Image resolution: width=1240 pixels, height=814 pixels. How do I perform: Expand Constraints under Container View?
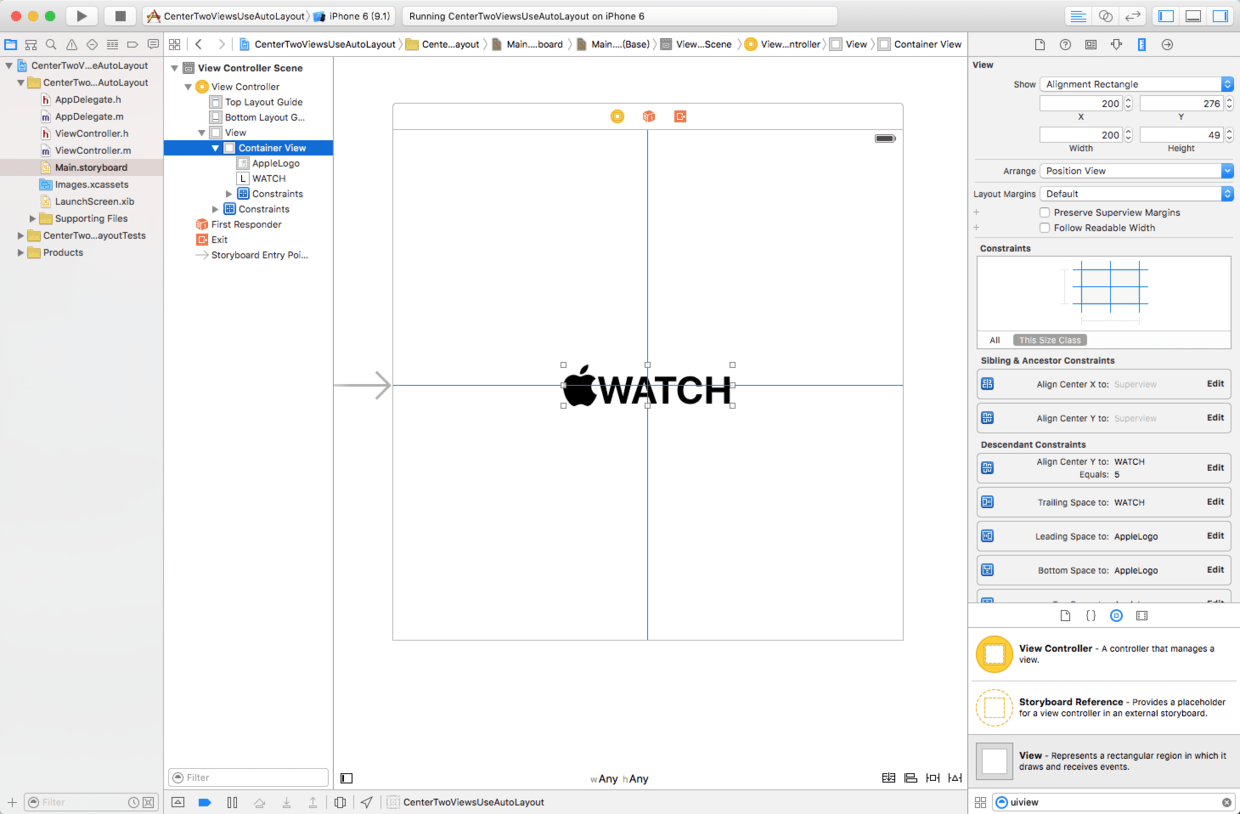[x=229, y=194]
